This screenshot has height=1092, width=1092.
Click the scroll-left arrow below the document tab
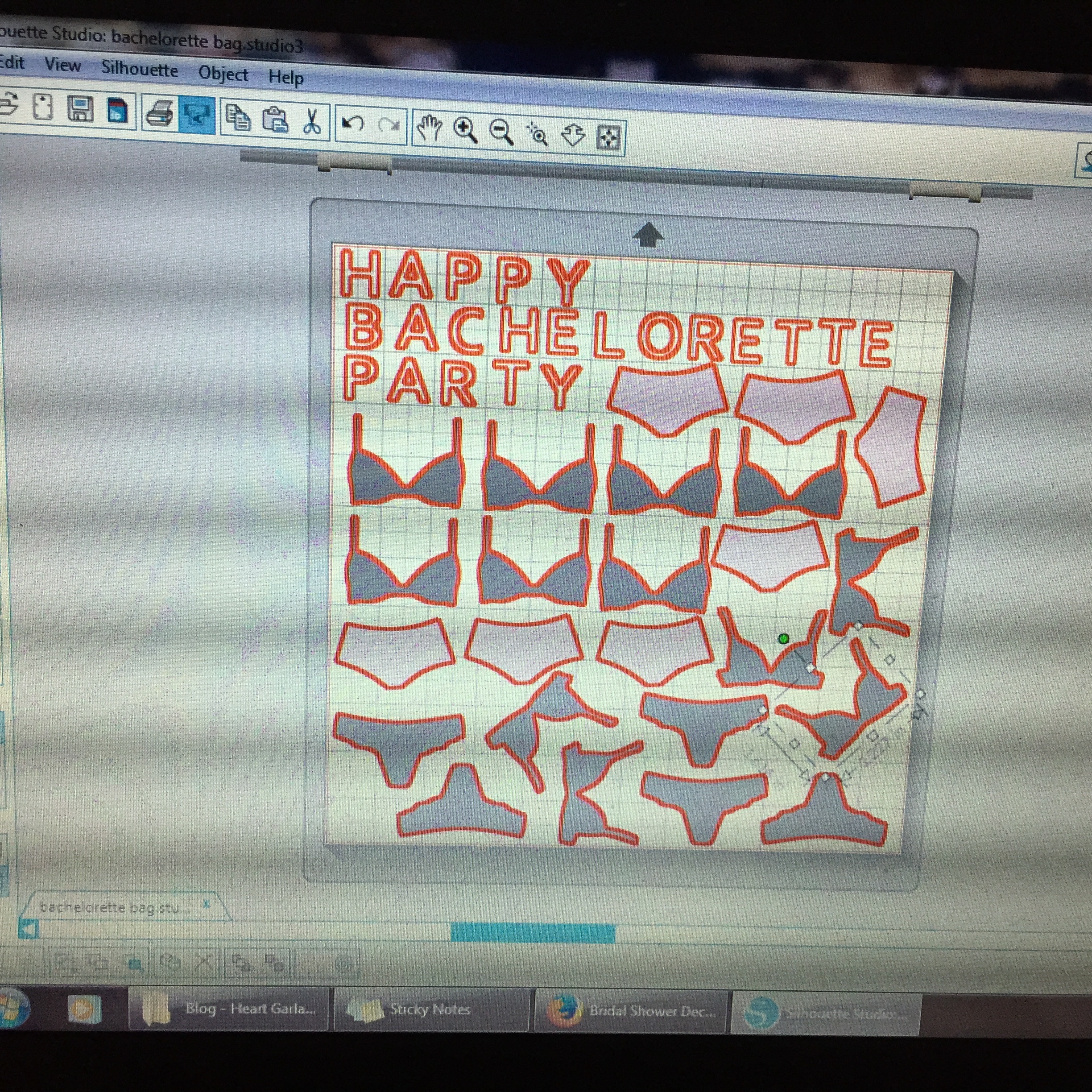coord(28,929)
